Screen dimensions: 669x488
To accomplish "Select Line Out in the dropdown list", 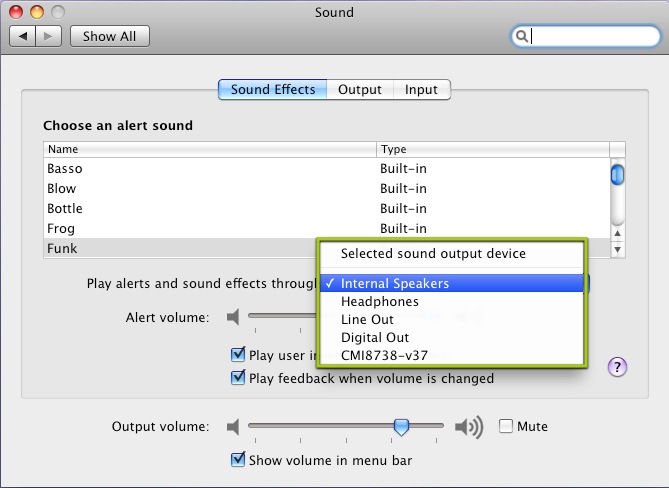I will (x=367, y=319).
